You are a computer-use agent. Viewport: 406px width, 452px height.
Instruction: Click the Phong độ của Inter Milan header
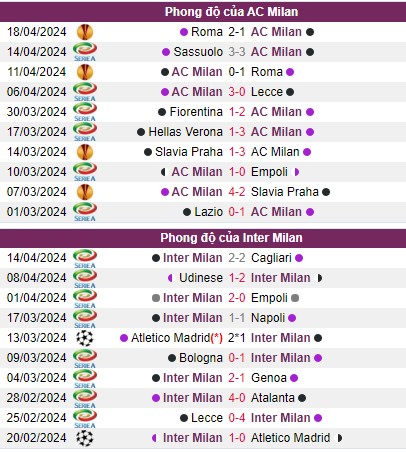[232, 238]
